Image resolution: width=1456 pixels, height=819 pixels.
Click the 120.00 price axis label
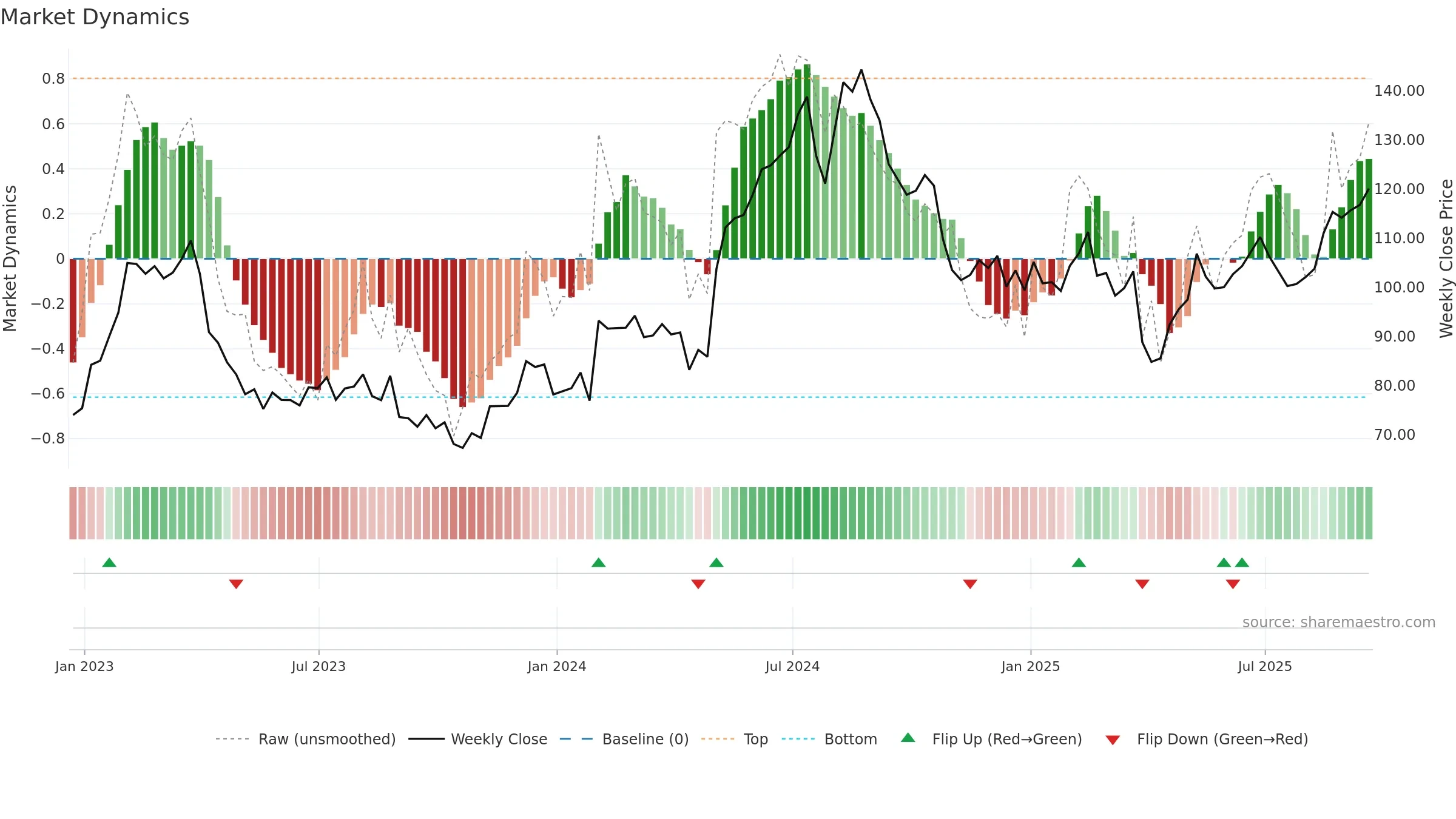tap(1400, 189)
